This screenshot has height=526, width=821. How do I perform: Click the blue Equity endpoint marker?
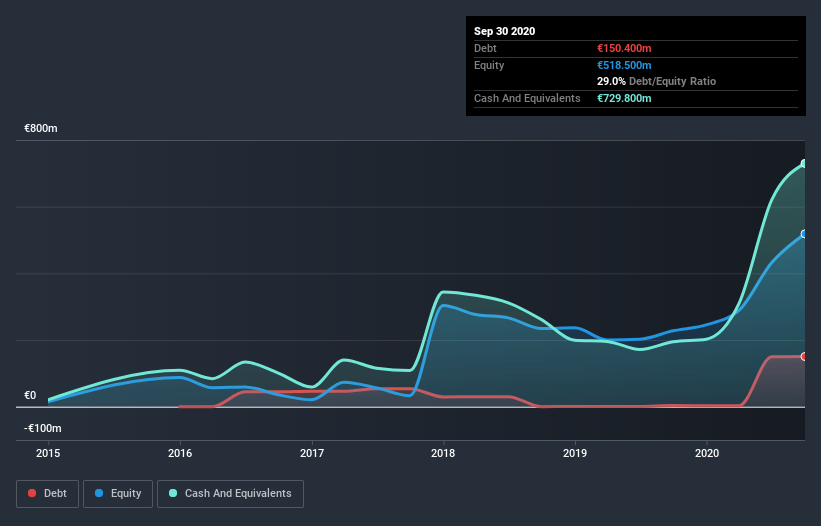(x=804, y=234)
